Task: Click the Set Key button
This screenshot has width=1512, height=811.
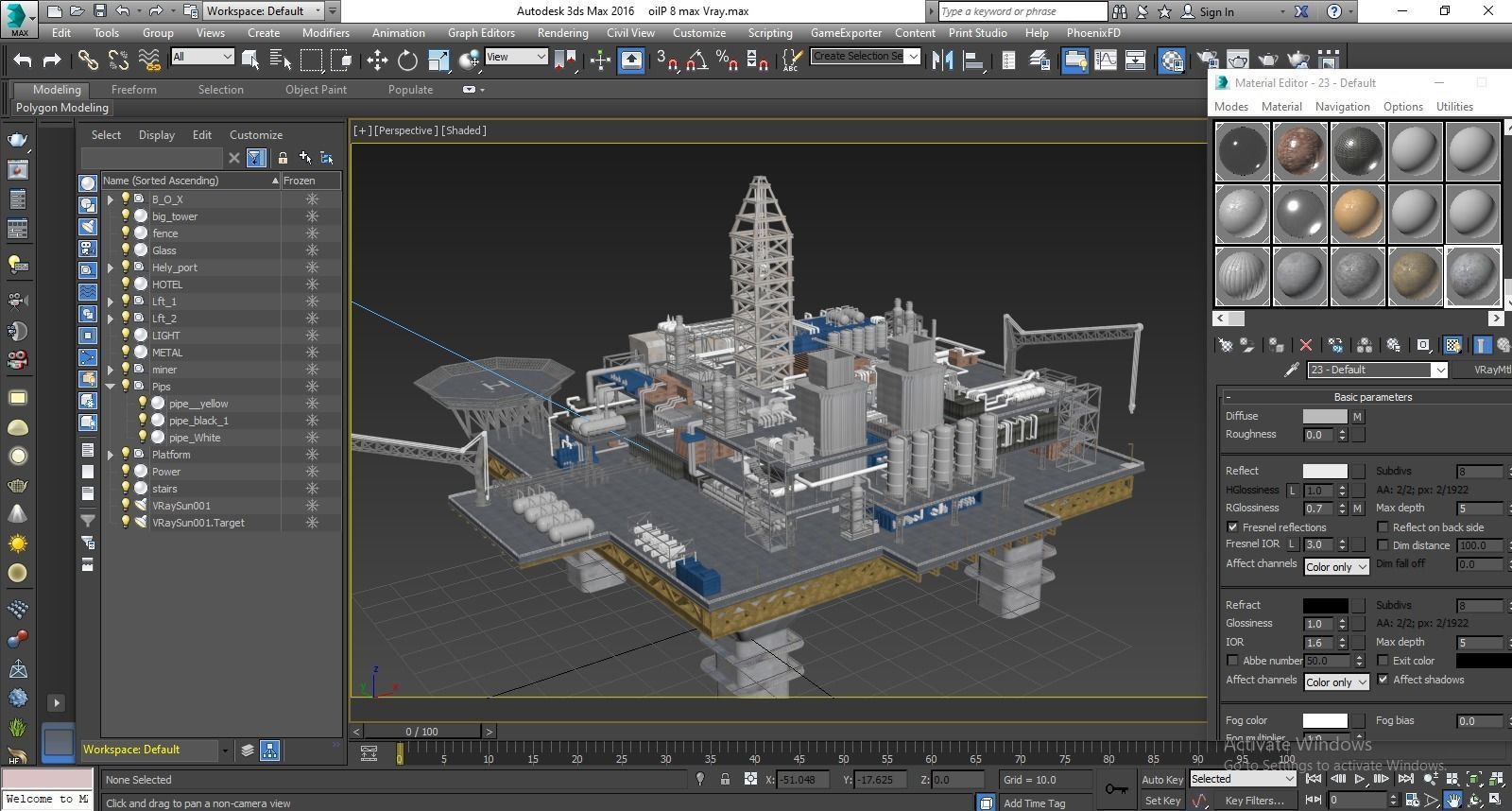Action: point(1162,801)
